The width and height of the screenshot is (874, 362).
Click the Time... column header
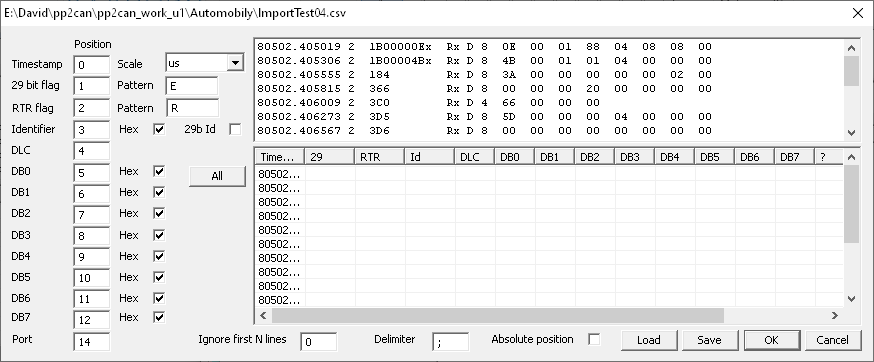279,157
